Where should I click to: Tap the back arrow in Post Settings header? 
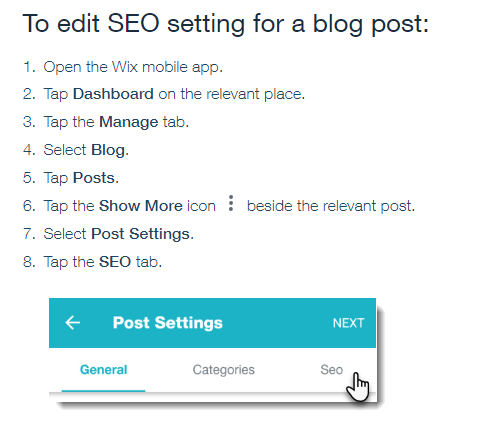pos(73,323)
